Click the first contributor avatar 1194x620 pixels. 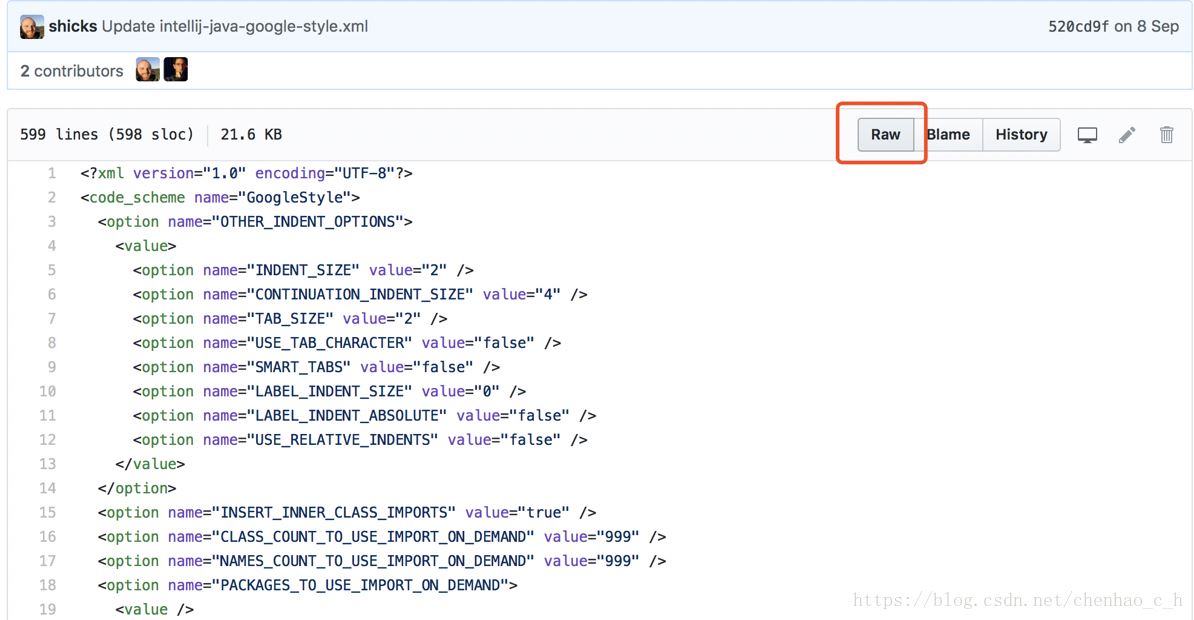[x=147, y=70]
